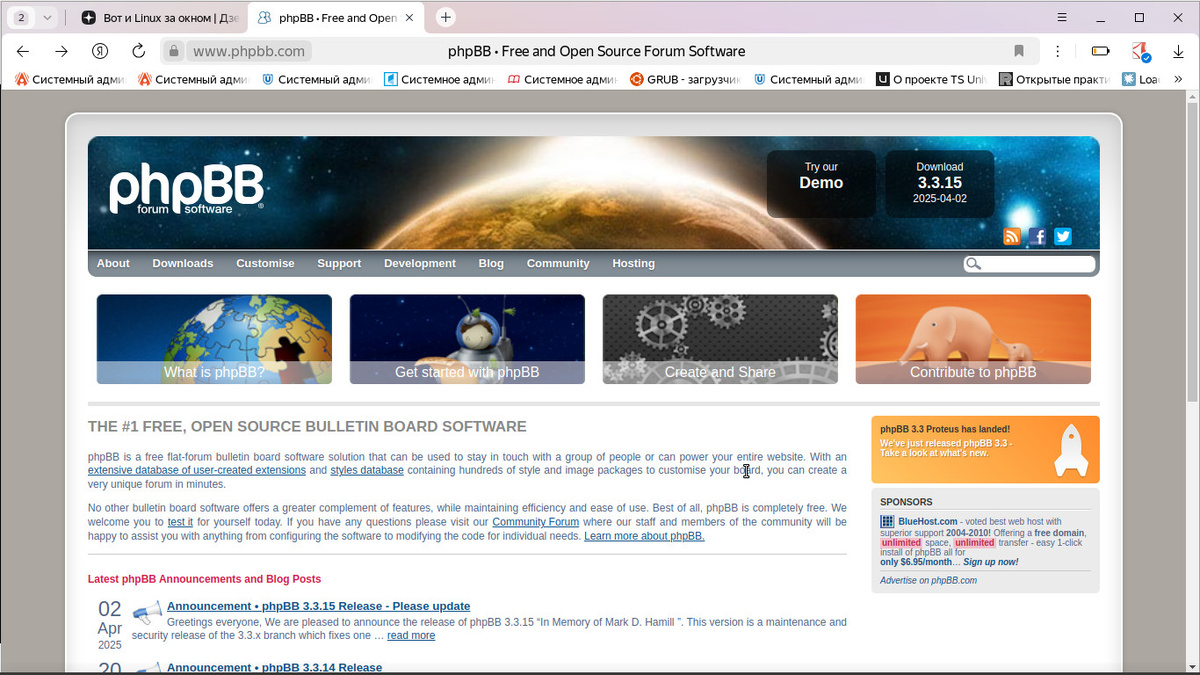Click the lock site-info icon

(173, 51)
